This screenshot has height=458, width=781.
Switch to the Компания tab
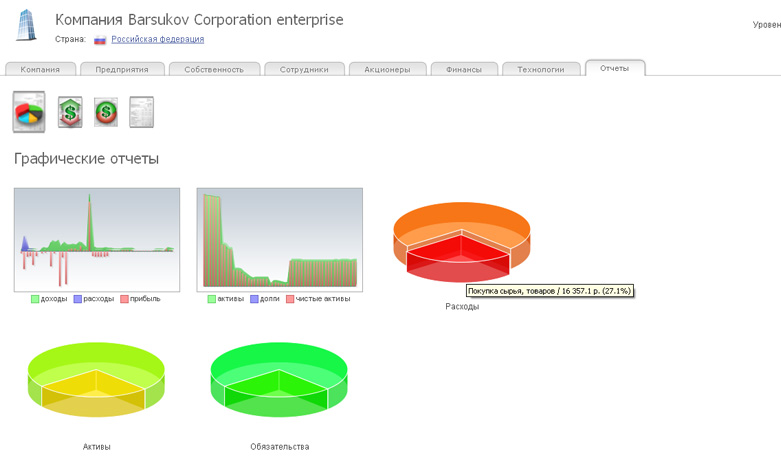click(x=40, y=69)
